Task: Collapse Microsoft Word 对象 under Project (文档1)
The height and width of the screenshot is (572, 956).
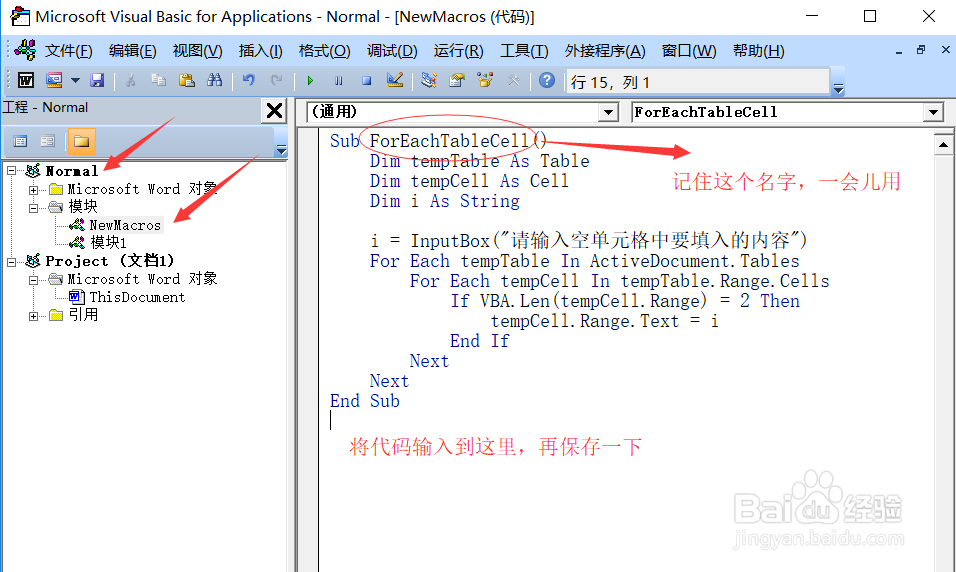Action: tap(34, 279)
